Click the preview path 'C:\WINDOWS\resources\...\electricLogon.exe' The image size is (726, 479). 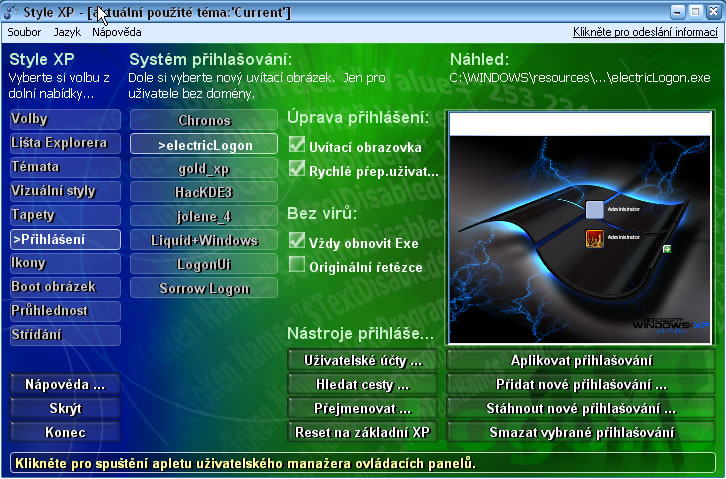coord(580,78)
